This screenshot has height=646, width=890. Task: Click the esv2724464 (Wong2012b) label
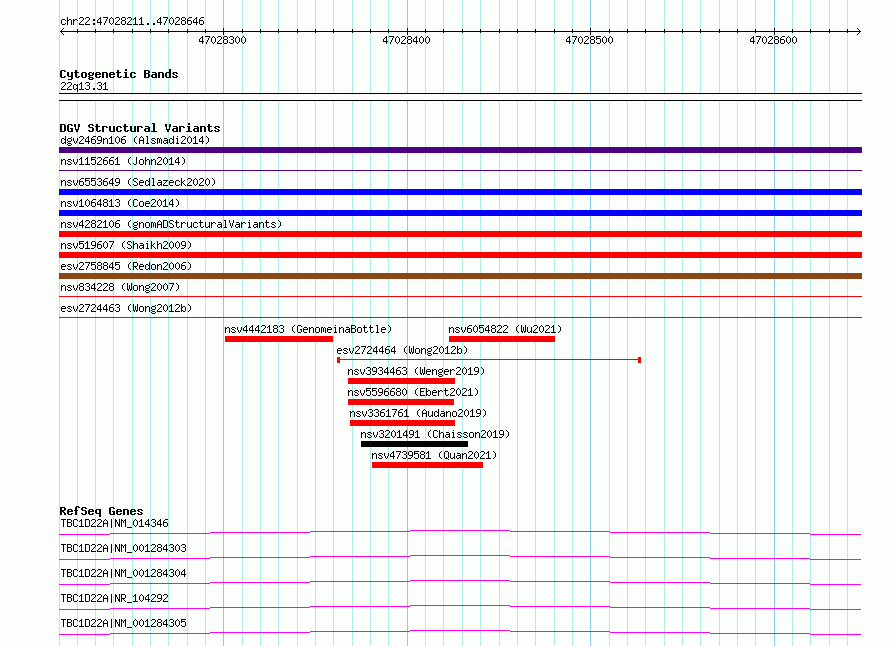click(x=402, y=350)
